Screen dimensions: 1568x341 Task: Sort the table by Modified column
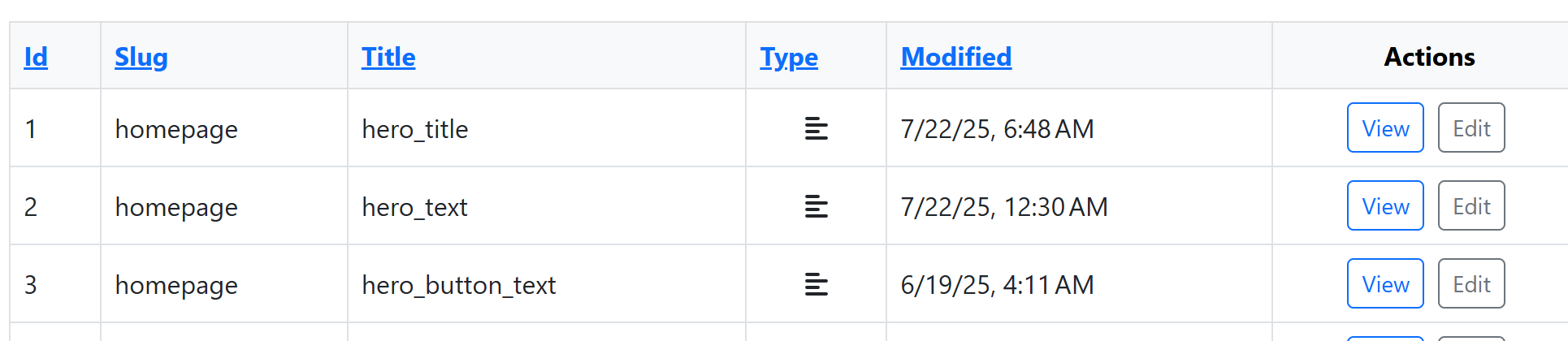click(x=955, y=57)
